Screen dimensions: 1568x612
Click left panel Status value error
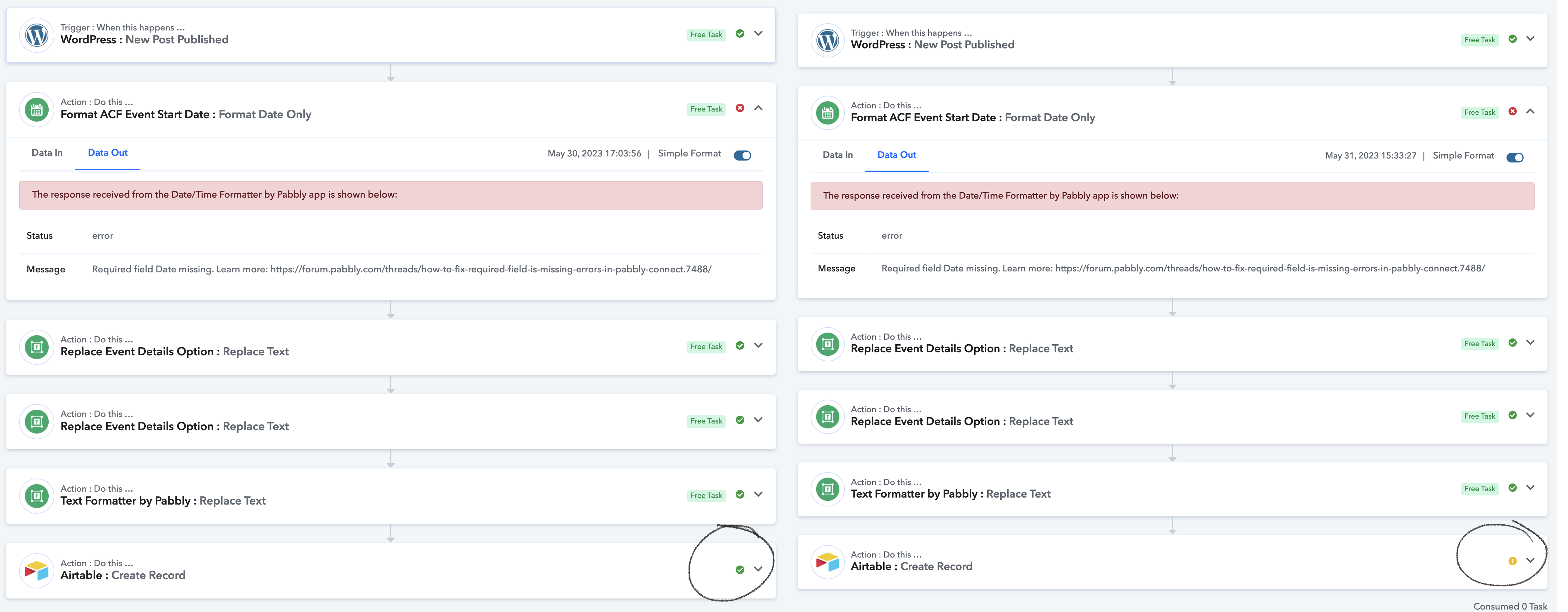pos(102,236)
